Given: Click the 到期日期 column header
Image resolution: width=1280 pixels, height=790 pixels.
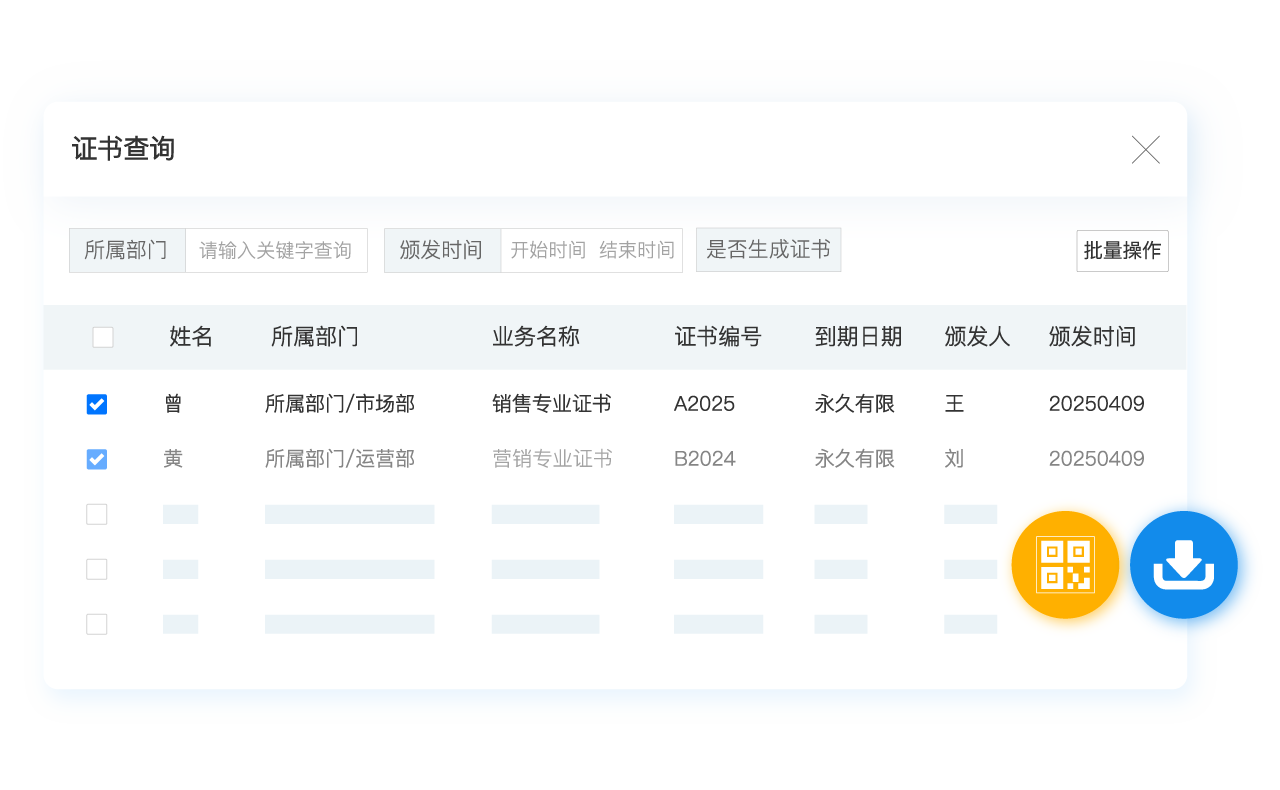Looking at the screenshot, I should [858, 337].
